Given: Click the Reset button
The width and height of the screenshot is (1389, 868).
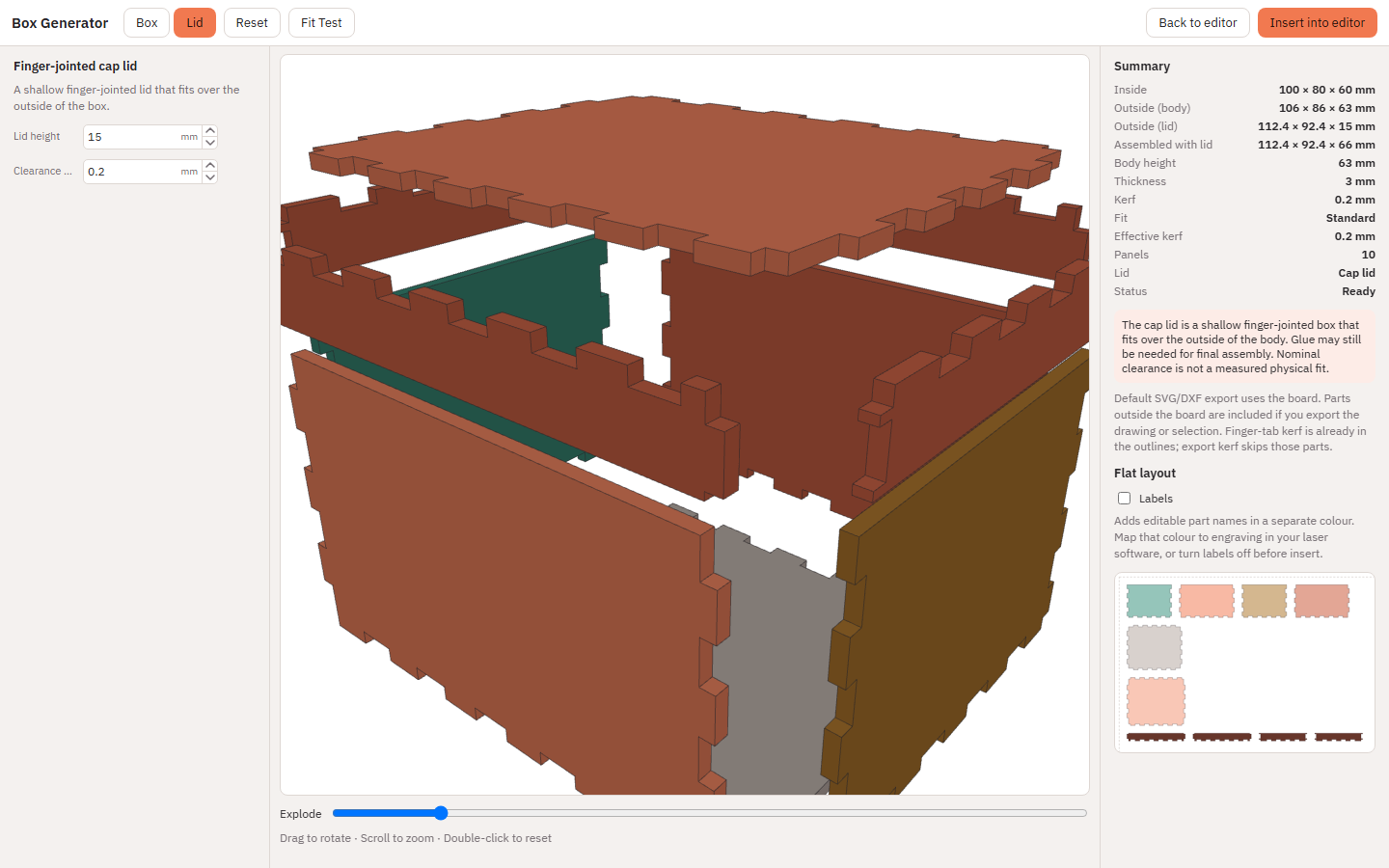Looking at the screenshot, I should click(252, 22).
